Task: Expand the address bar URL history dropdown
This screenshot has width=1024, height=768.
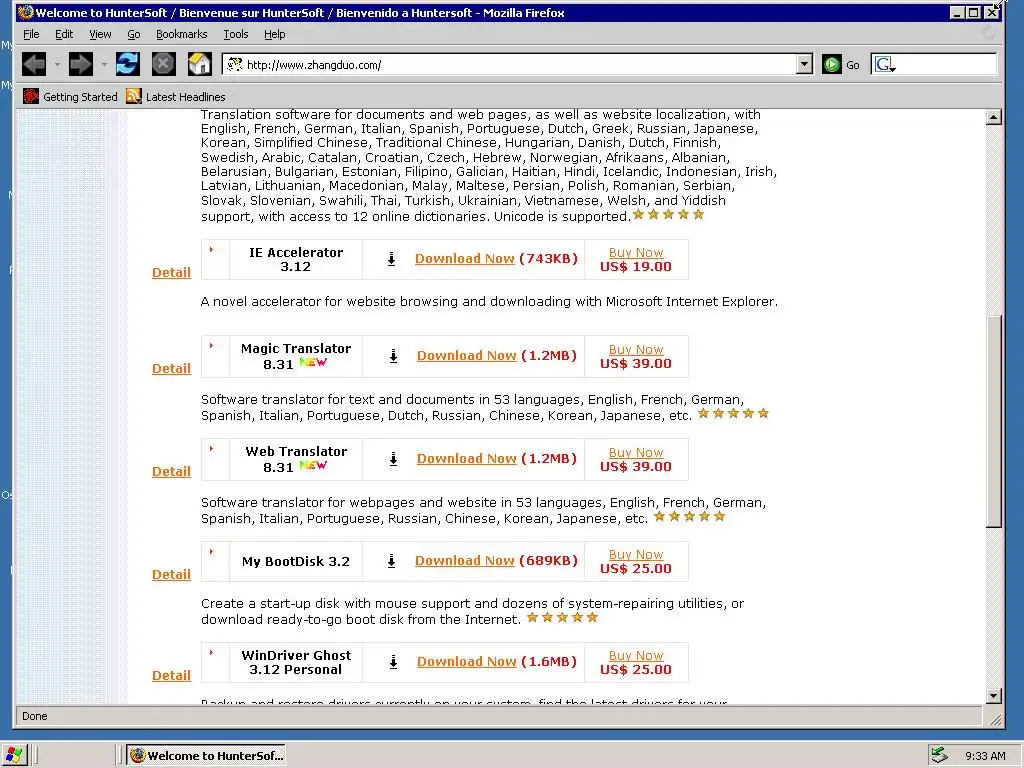Action: point(805,64)
